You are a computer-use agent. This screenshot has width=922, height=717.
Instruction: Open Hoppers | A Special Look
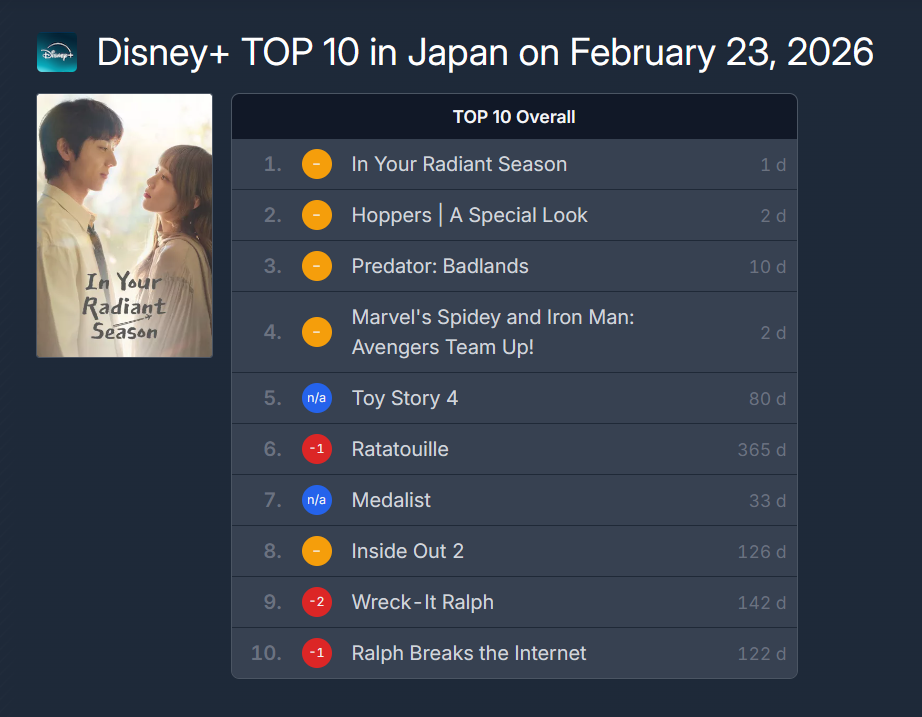[x=469, y=215]
